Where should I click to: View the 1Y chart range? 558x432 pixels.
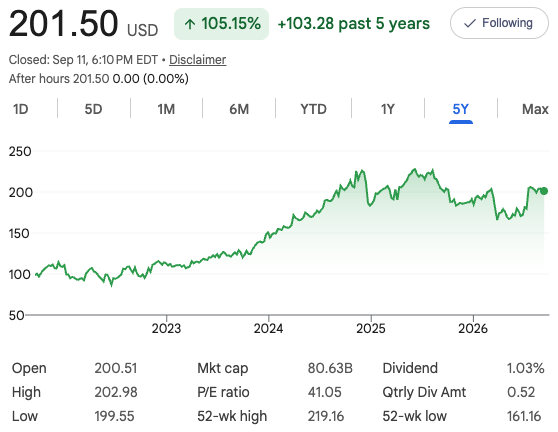click(x=388, y=109)
